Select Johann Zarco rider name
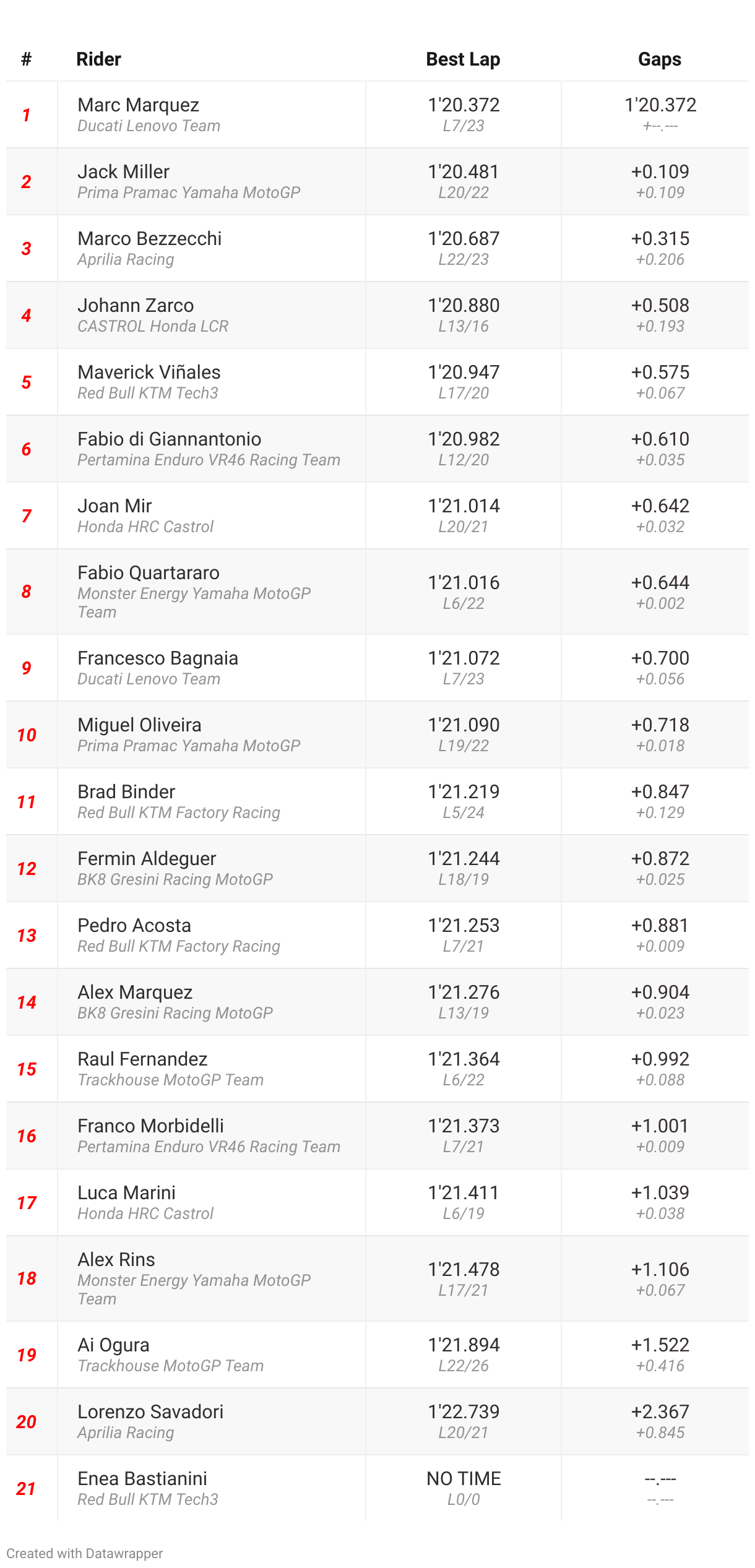 136,306
